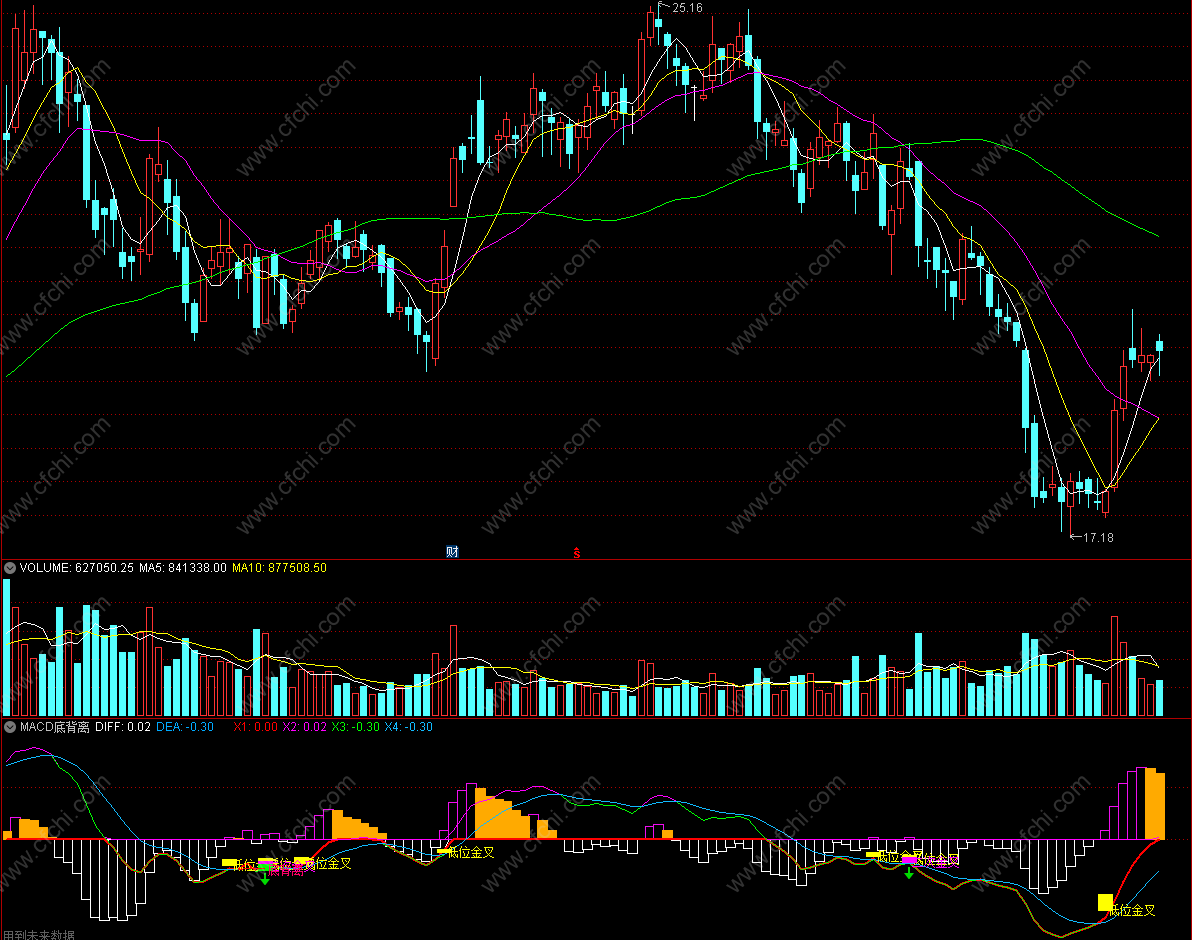This screenshot has width=1192, height=940.
Task: Click the green X3: -0.30 value
Action: tap(356, 726)
